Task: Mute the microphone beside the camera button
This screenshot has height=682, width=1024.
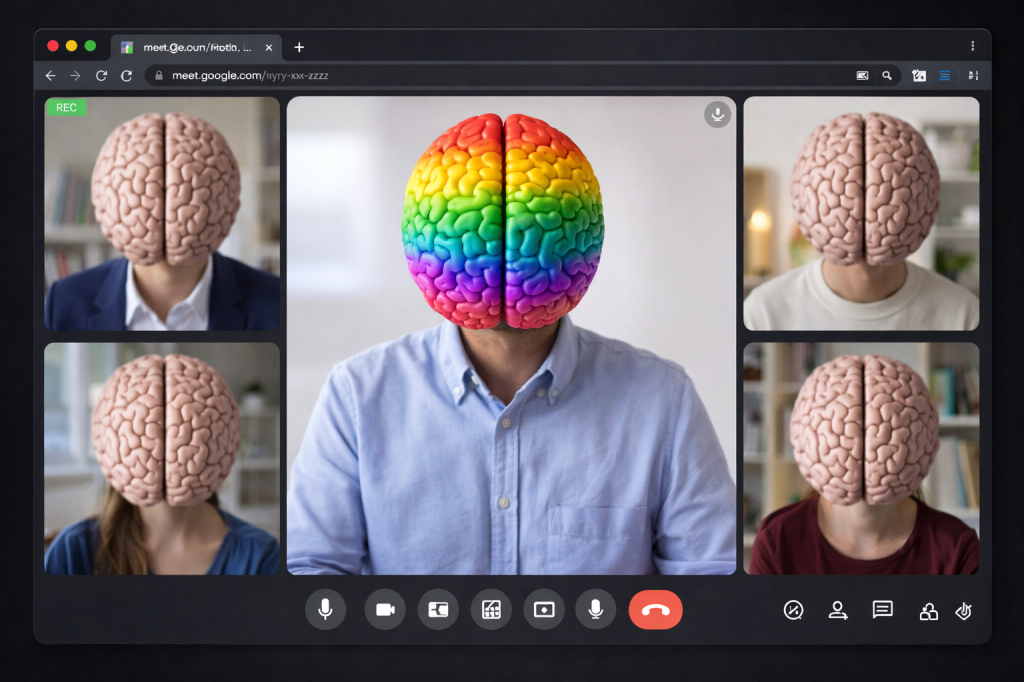Action: [x=325, y=609]
